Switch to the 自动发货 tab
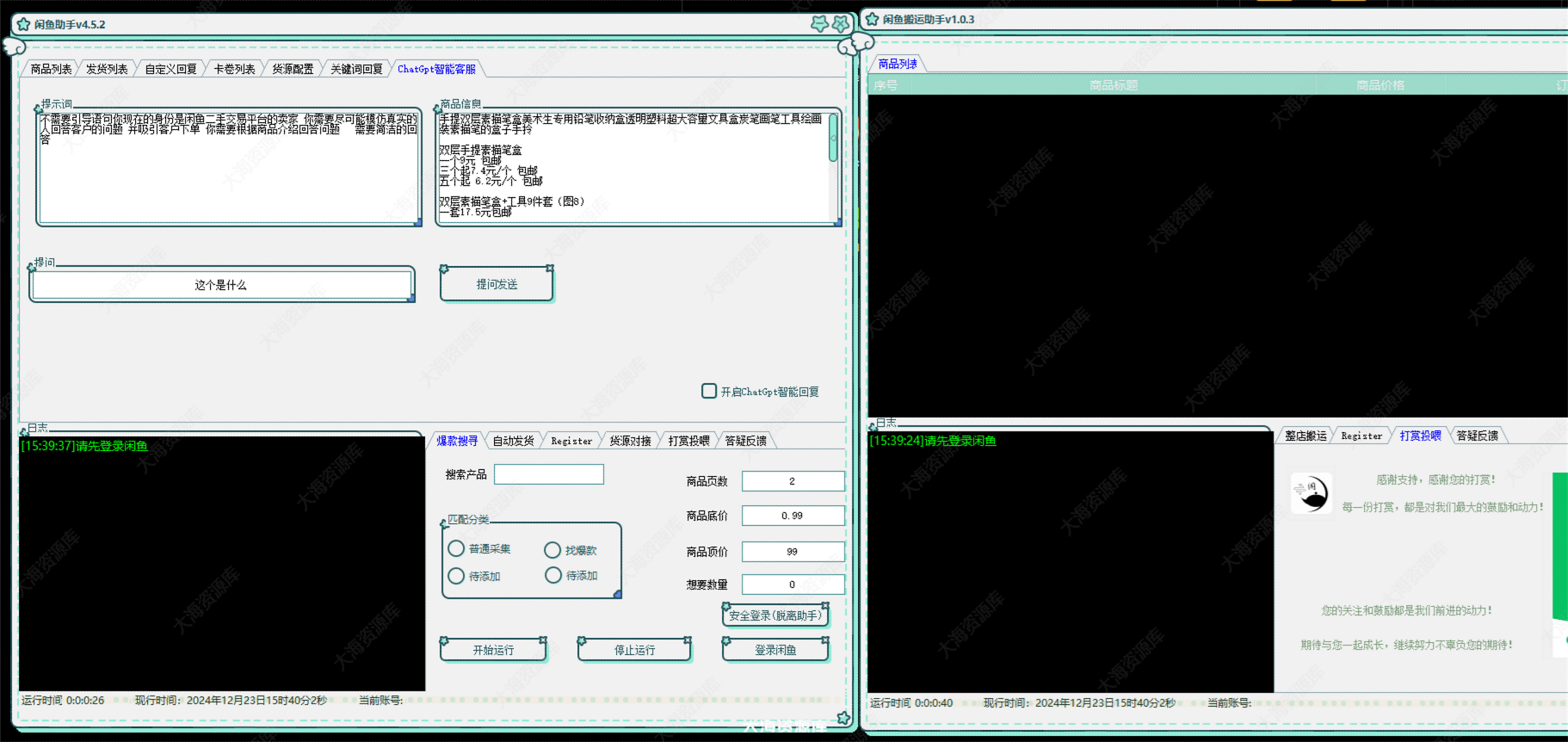The width and height of the screenshot is (1568, 742). click(513, 441)
